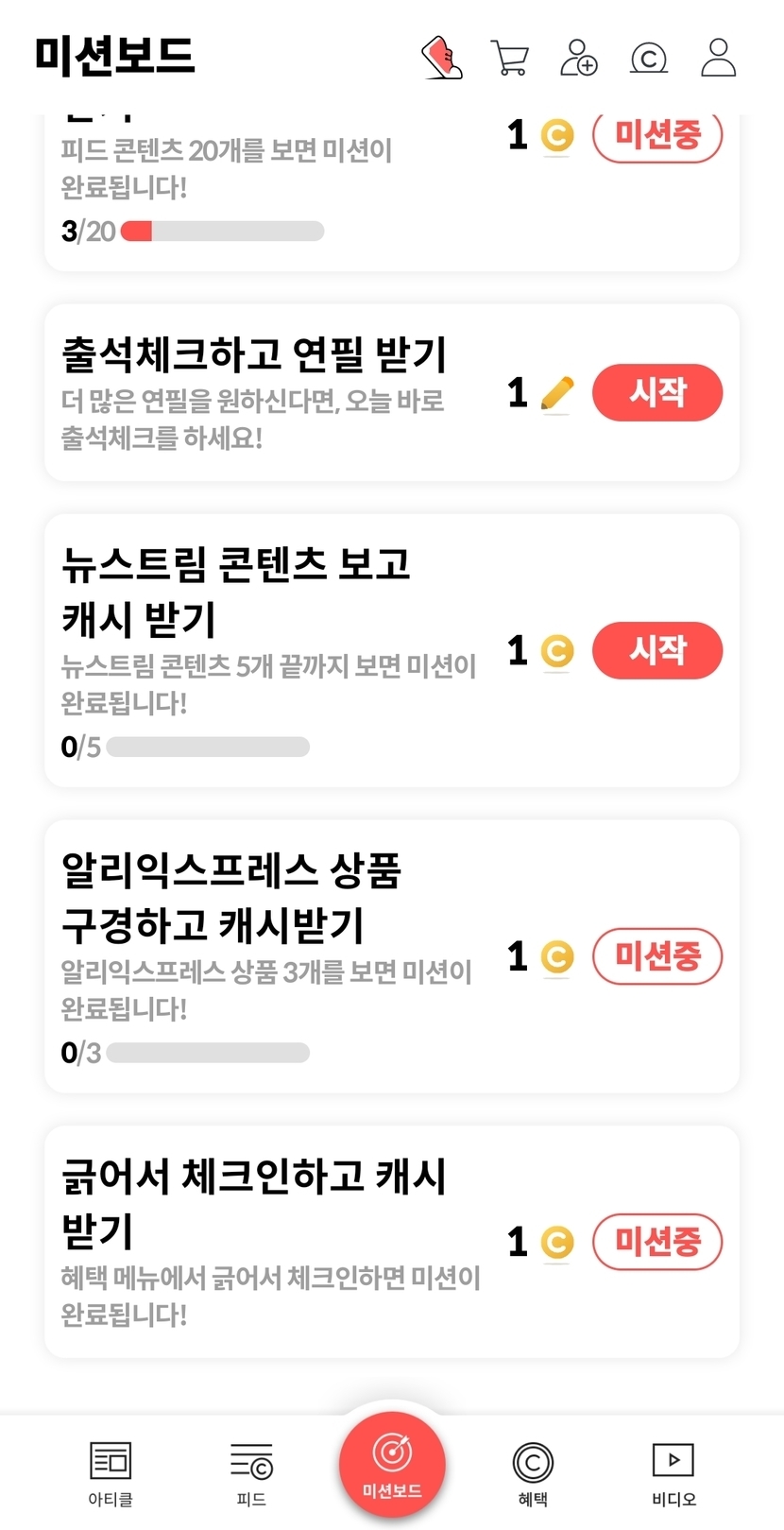Go to the 피드 tab
The image size is (784, 1530).
251,1471
